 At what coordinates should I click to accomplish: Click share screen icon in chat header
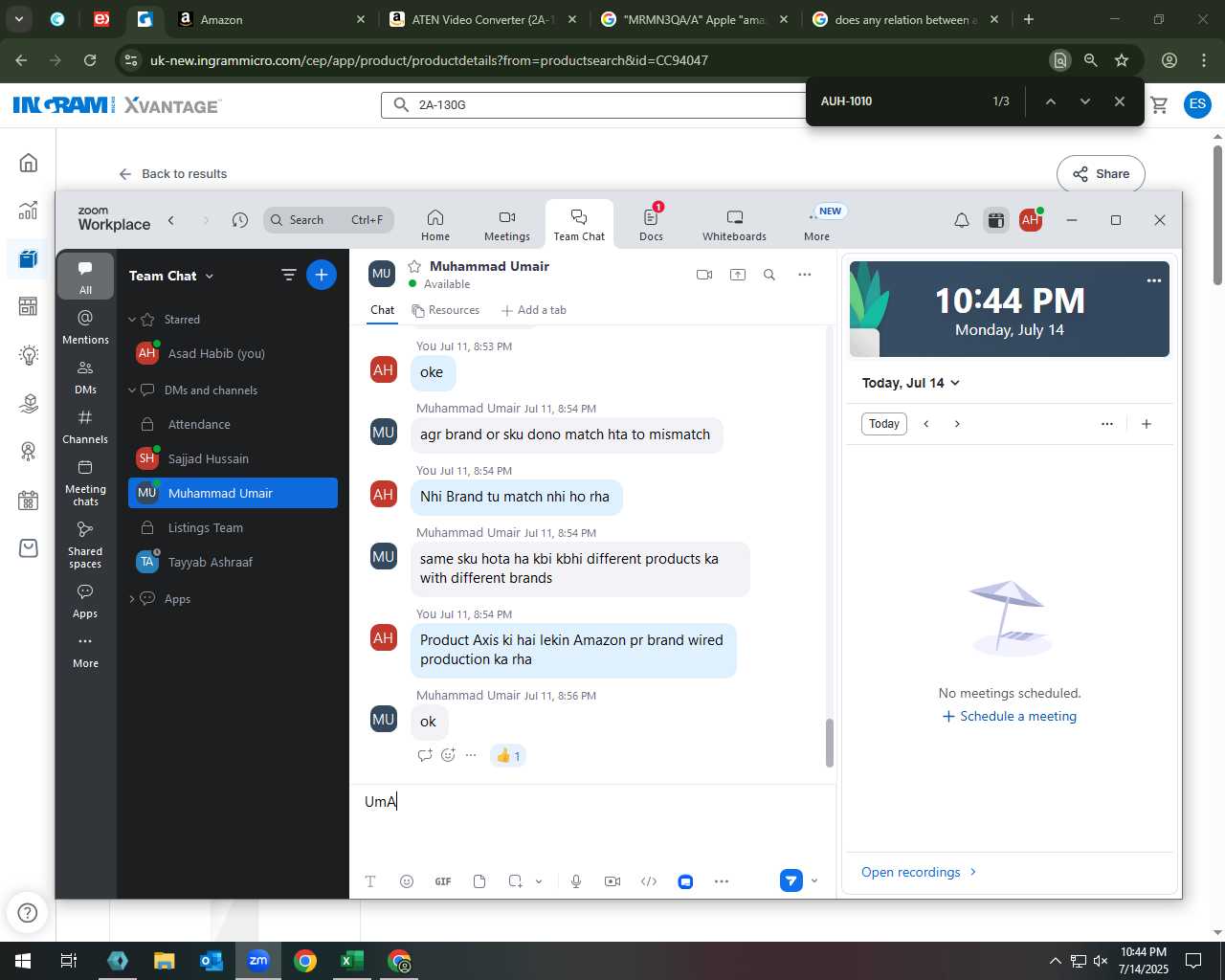point(738,275)
